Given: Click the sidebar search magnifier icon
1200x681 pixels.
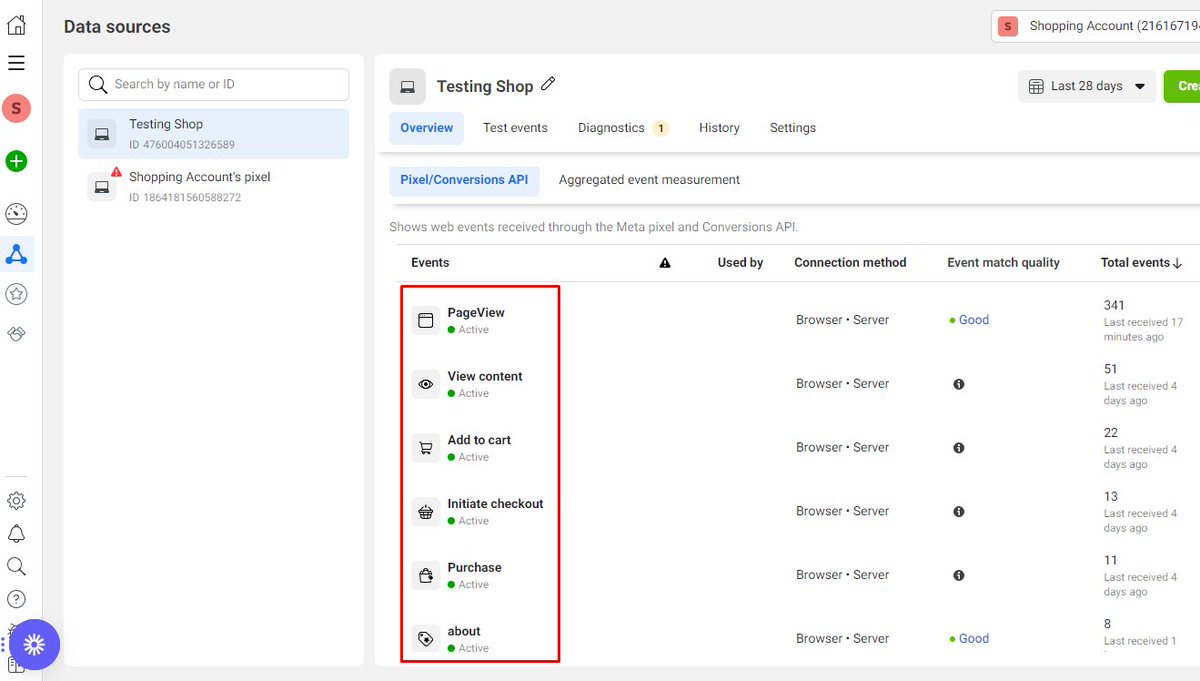Looking at the screenshot, I should [x=16, y=566].
